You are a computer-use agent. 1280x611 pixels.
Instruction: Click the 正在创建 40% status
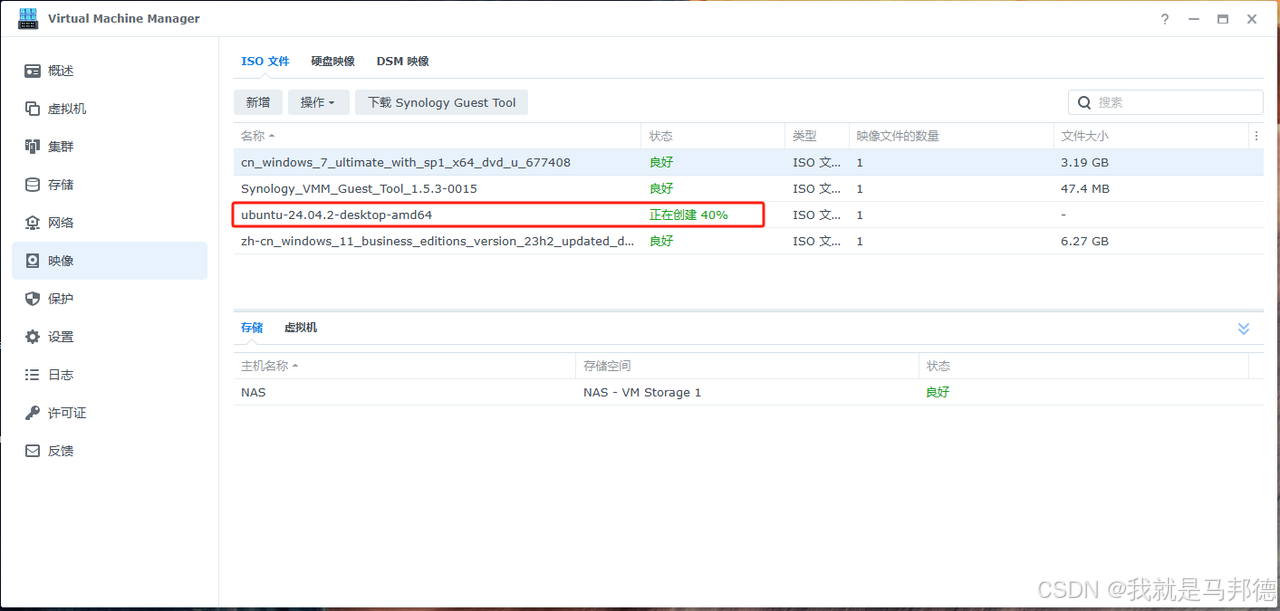coord(689,215)
